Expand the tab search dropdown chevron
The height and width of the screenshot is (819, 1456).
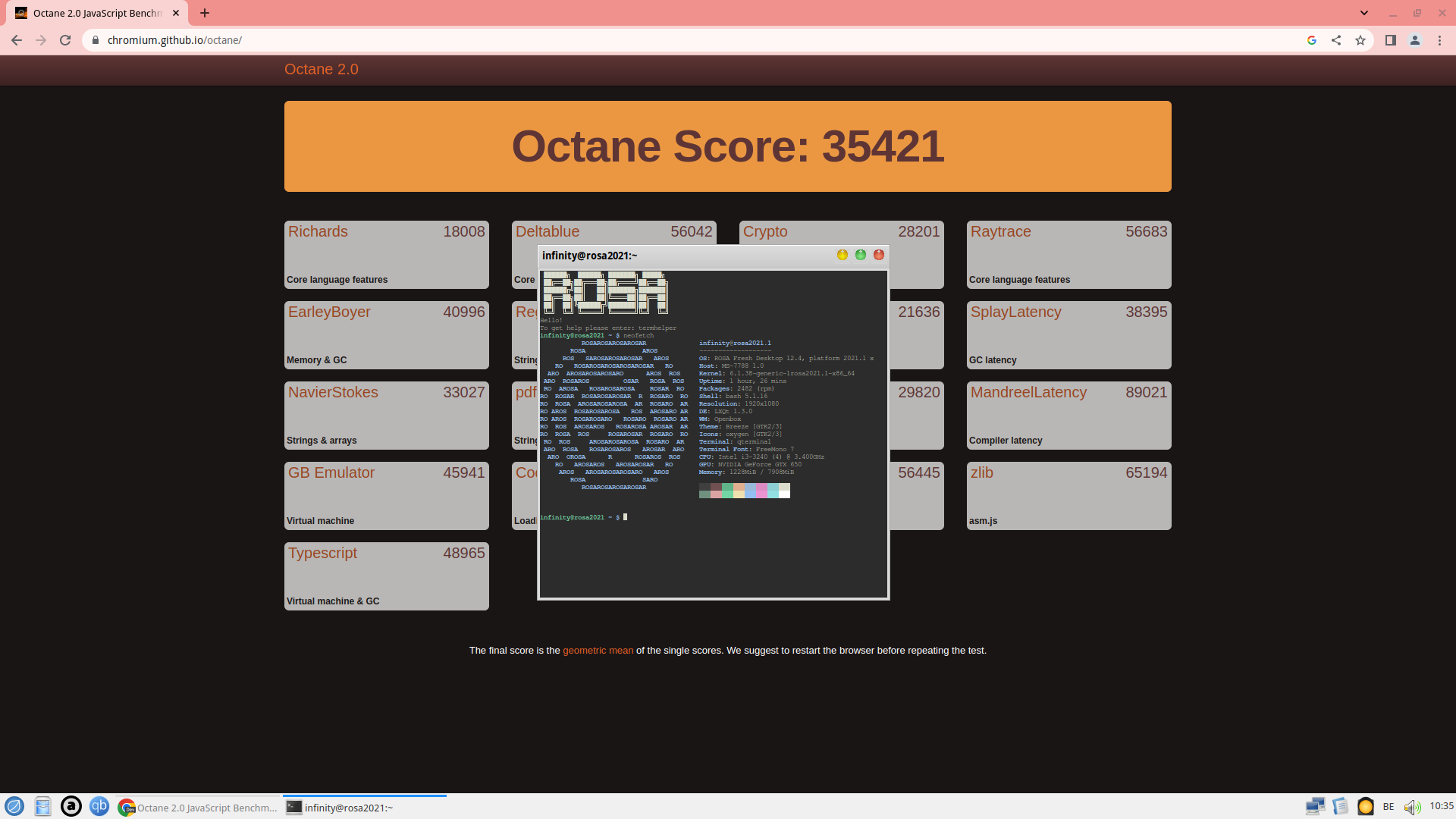(x=1364, y=13)
